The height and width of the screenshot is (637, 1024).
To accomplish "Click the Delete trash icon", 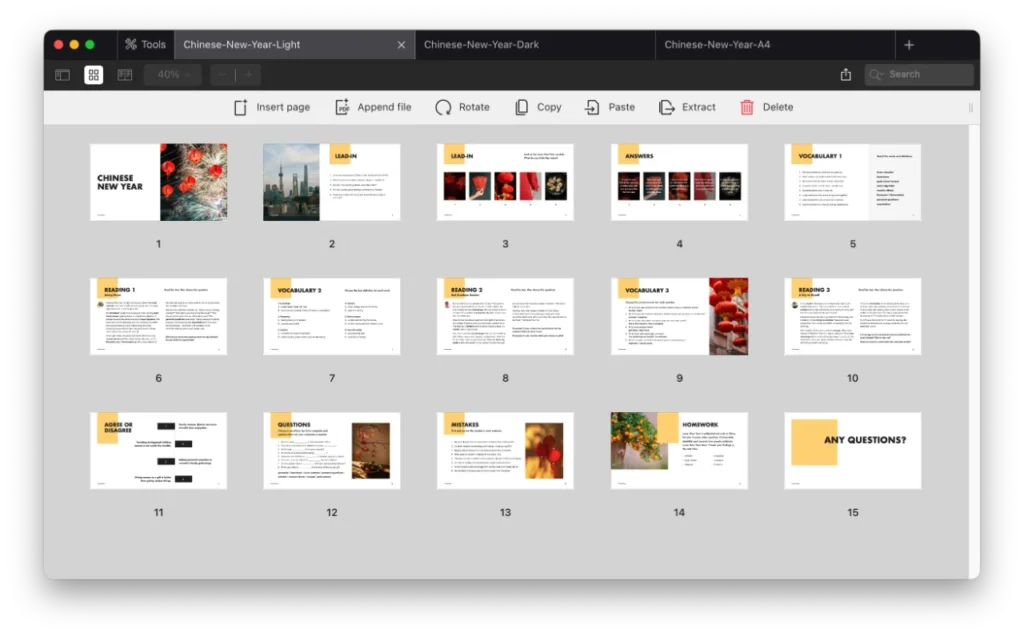I will pos(747,107).
